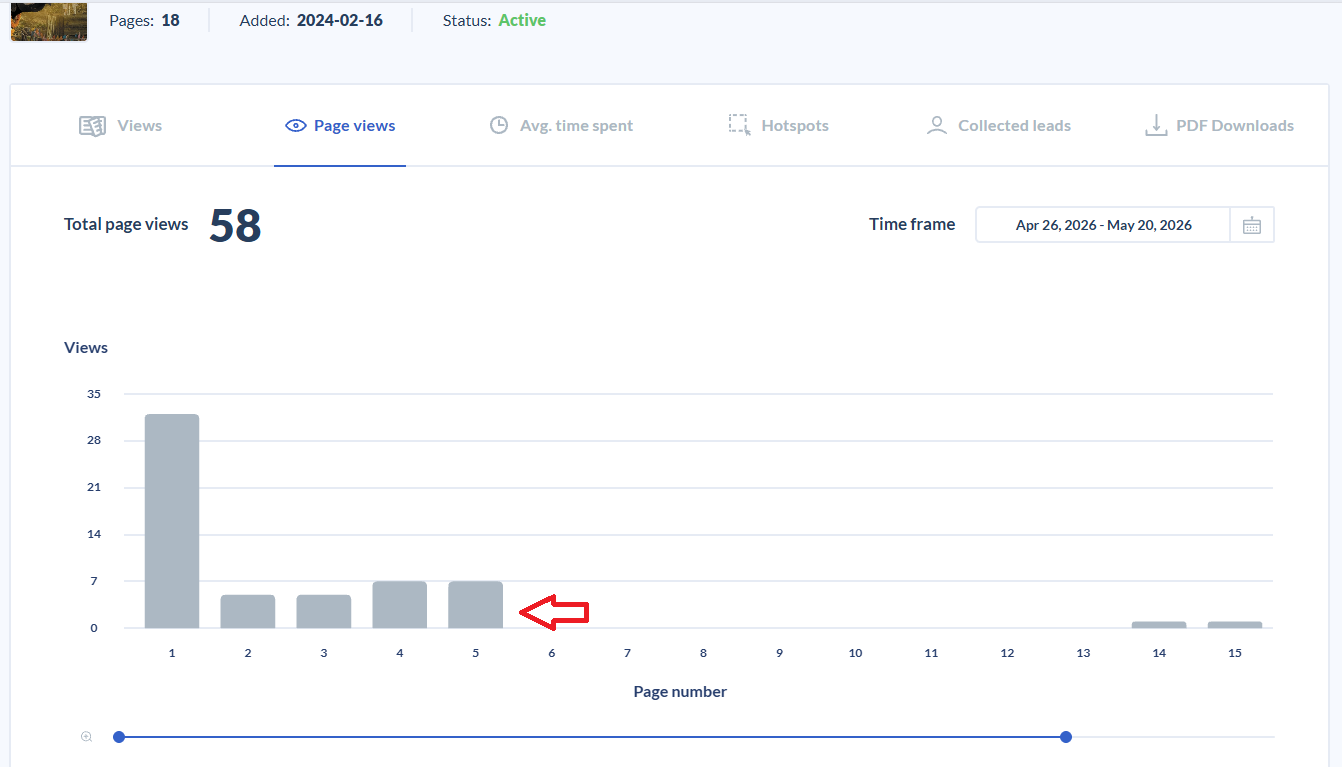Image resolution: width=1342 pixels, height=767 pixels.
Task: Click the Active status text
Action: 522,20
